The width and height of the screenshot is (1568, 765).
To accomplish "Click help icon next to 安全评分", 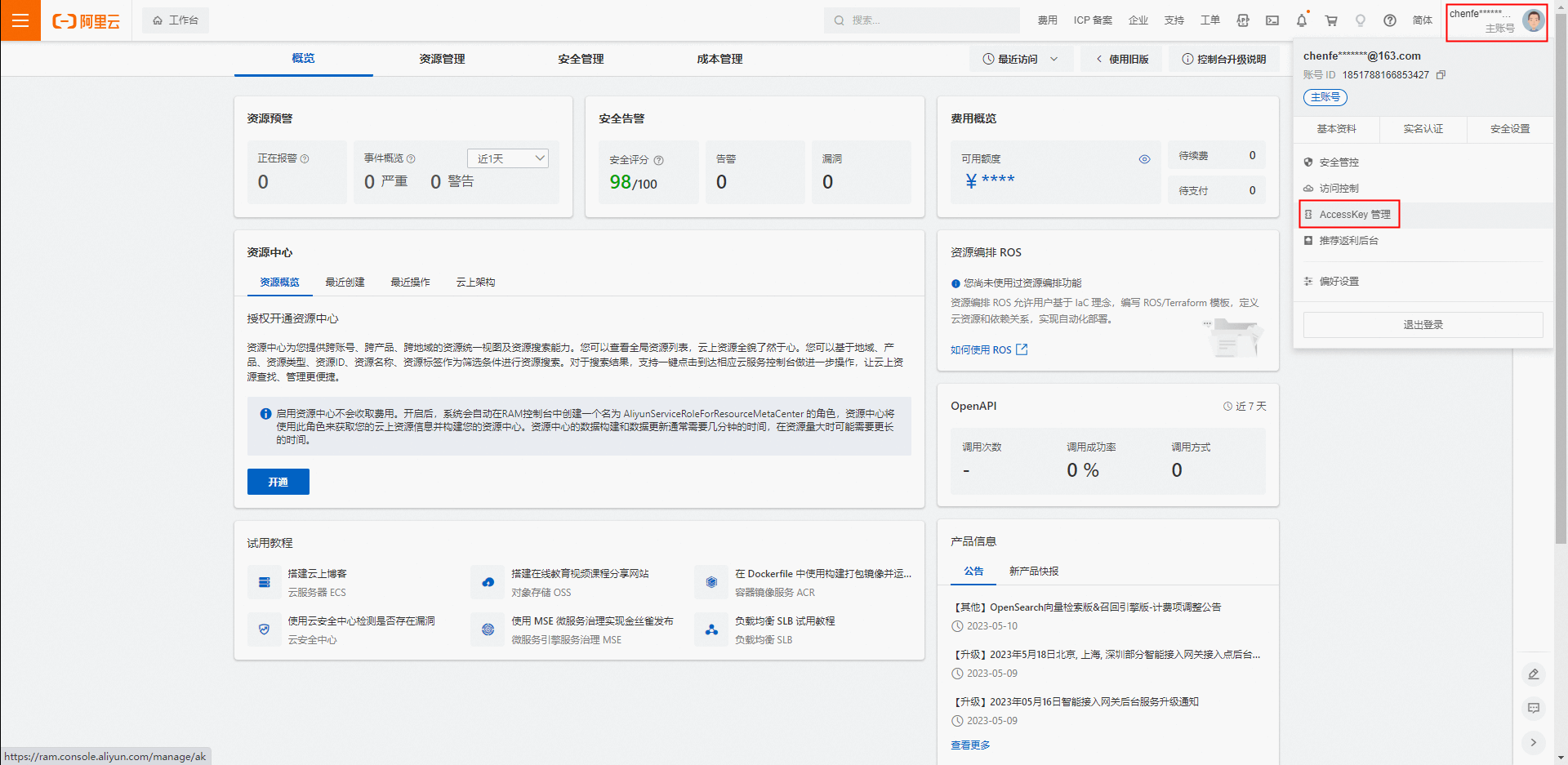I will coord(659,161).
